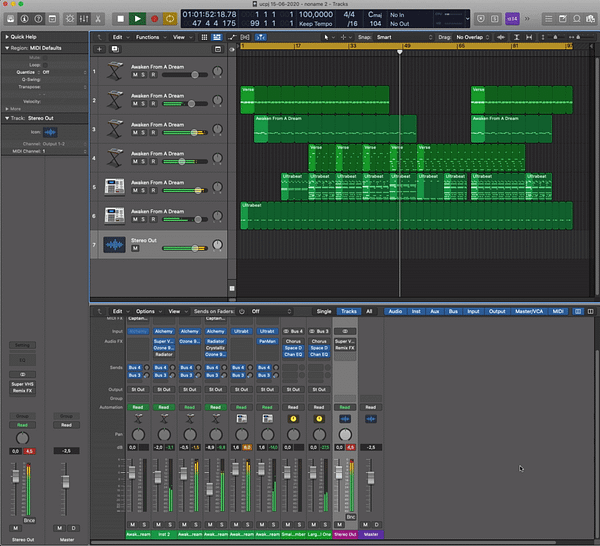This screenshot has height=546, width=600.
Task: Click the drum machine icon on track 5
Action: click(x=114, y=187)
